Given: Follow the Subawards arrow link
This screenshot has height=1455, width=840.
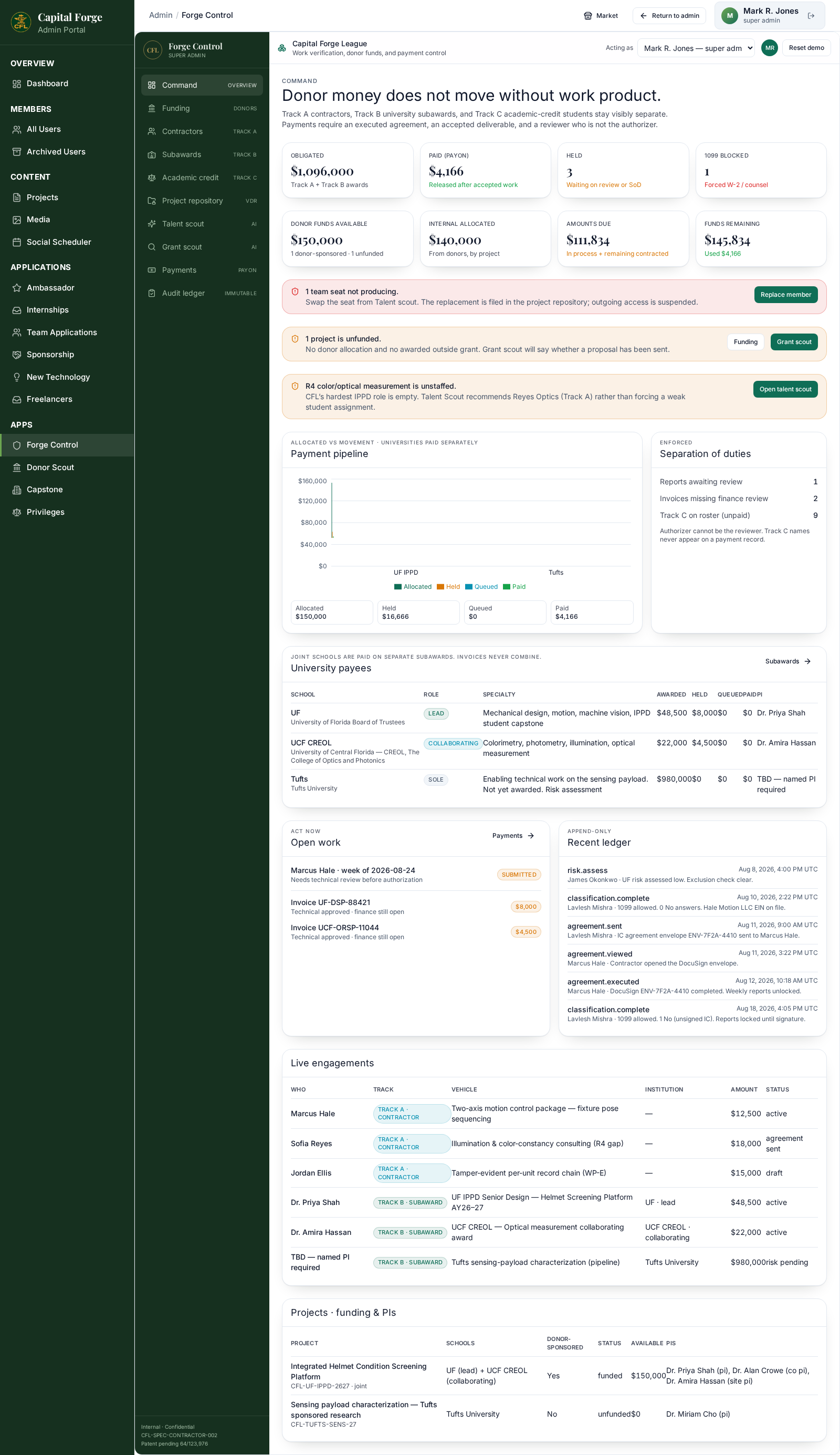Looking at the screenshot, I should tap(788, 661).
